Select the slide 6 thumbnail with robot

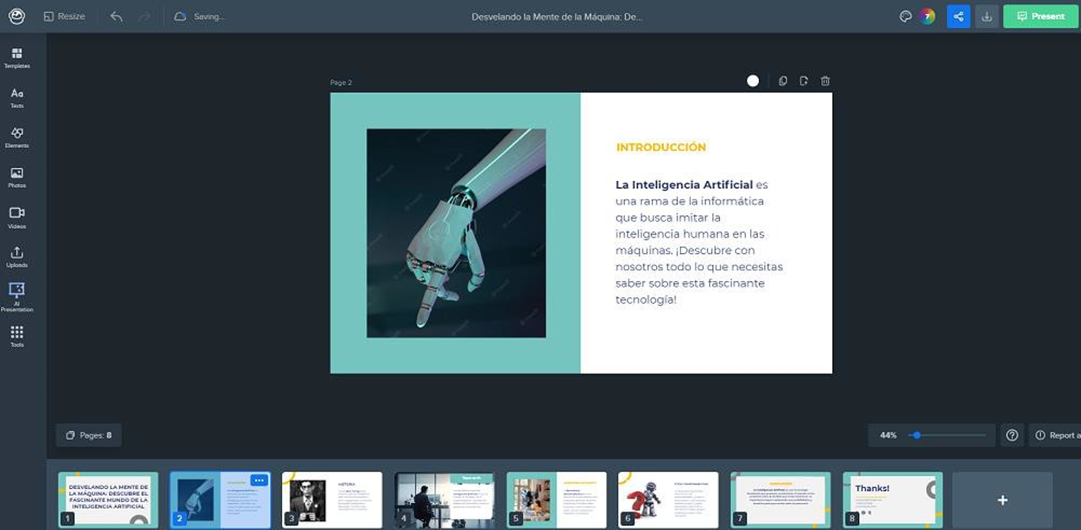668,499
